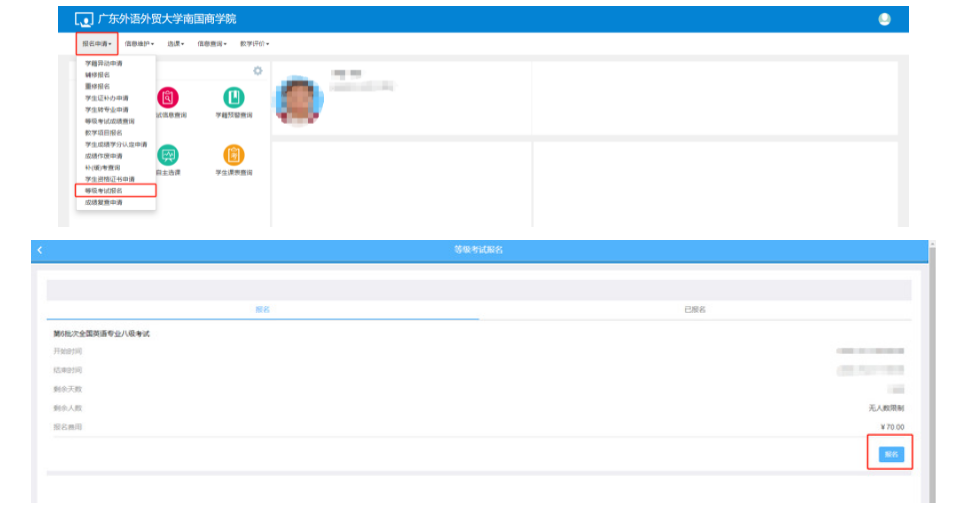Viewport: 969px width, 516px height.
Task: Click the blurred student profile photo
Action: click(x=299, y=100)
